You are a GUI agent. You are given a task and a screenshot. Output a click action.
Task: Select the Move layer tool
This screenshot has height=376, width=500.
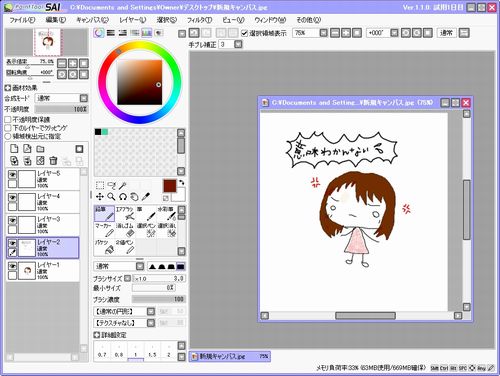click(x=100, y=197)
